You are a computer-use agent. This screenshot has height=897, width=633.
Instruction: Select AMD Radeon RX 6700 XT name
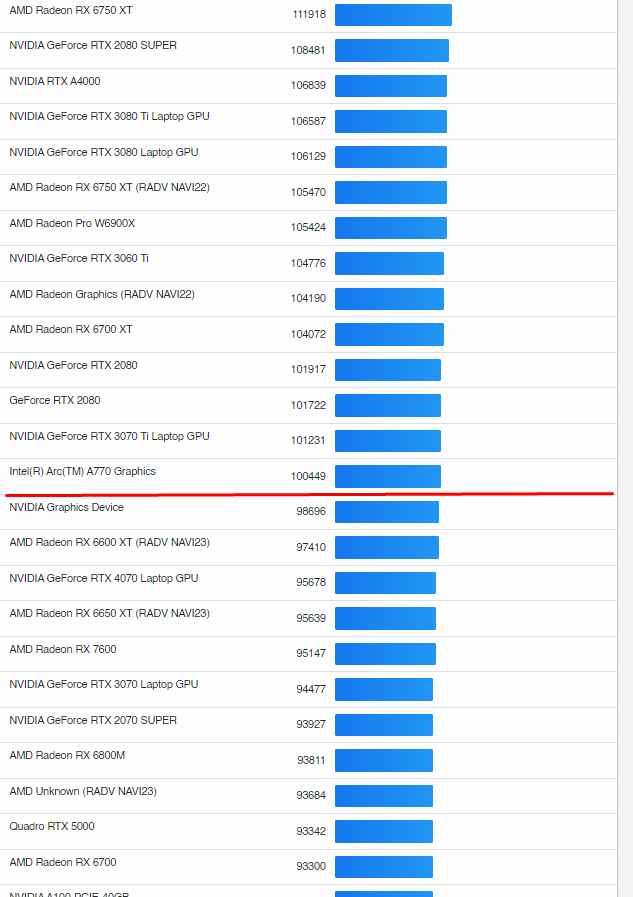[71, 330]
